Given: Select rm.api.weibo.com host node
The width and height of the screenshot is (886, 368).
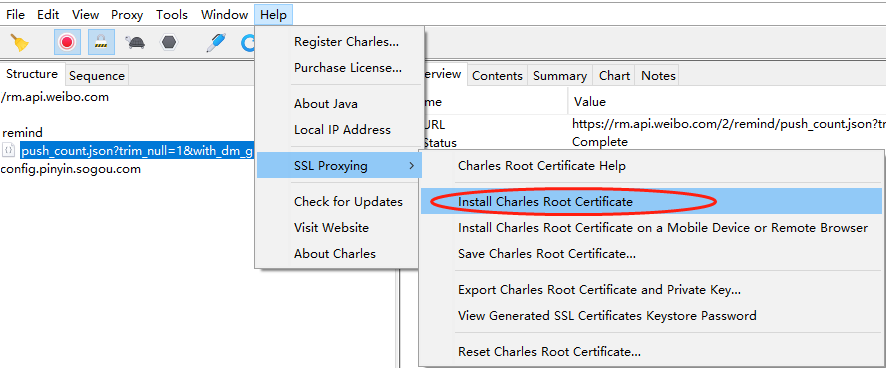Looking at the screenshot, I should tap(55, 97).
